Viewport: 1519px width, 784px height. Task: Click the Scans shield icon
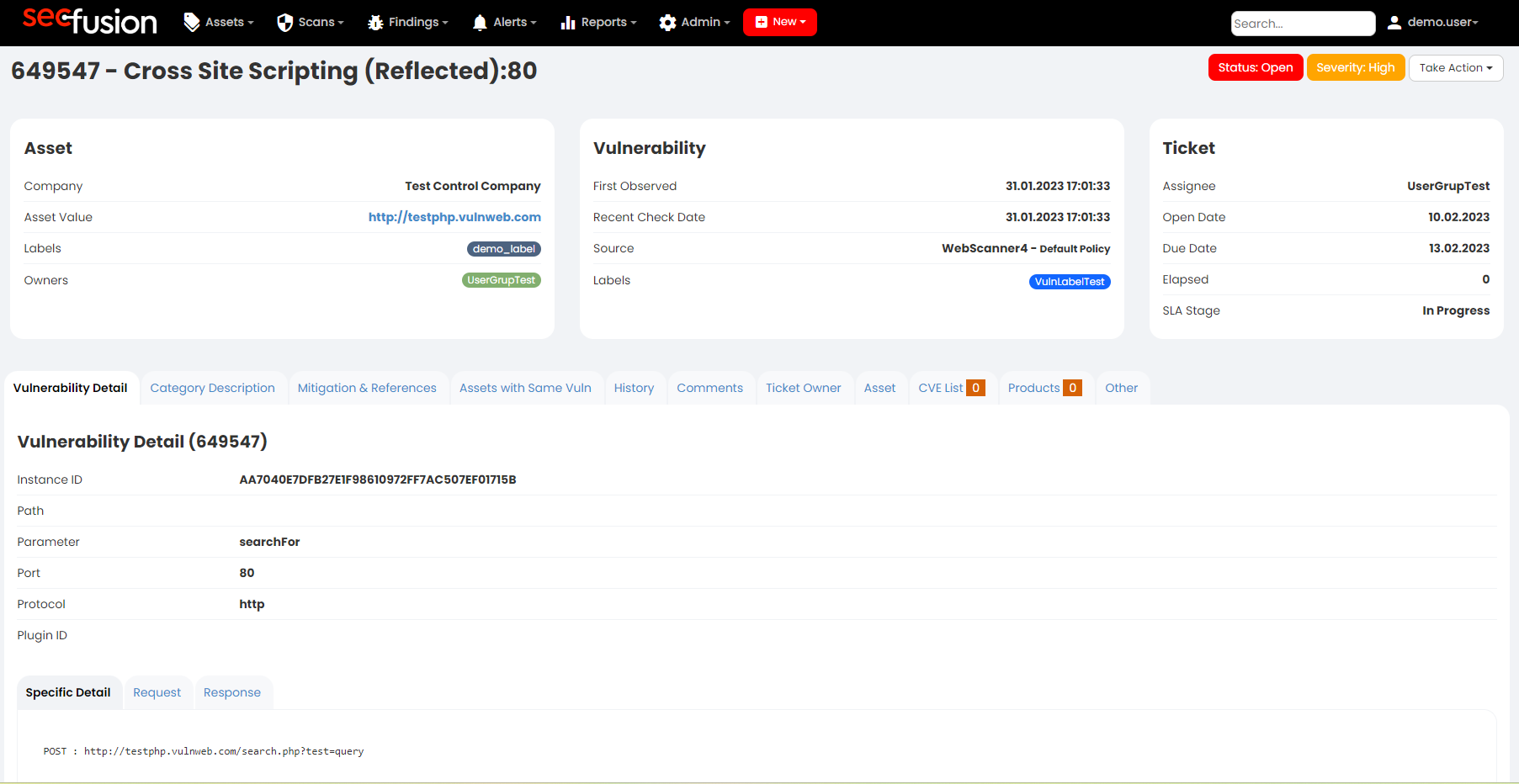click(284, 23)
